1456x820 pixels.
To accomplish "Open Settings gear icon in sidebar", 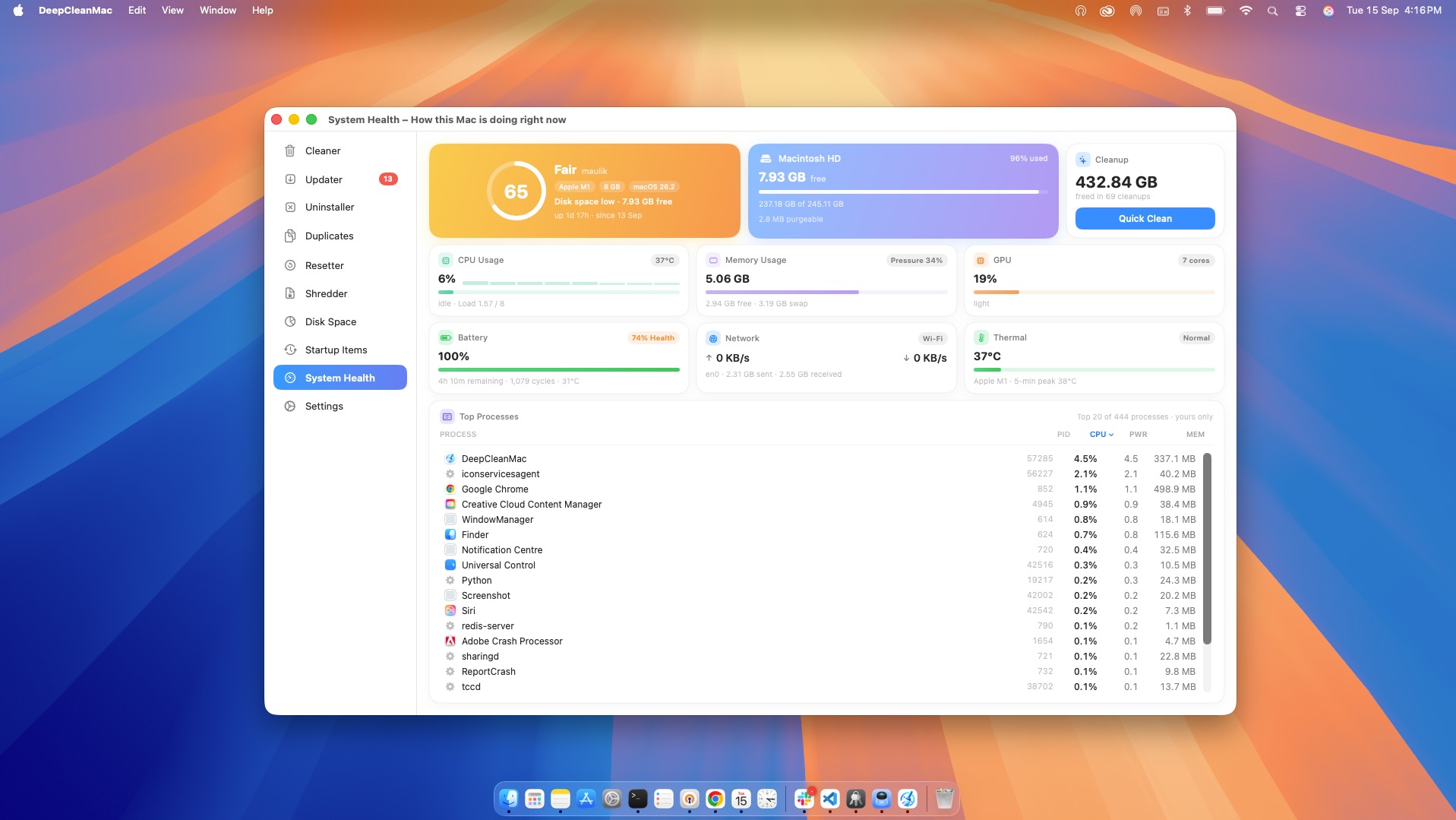I will [290, 406].
